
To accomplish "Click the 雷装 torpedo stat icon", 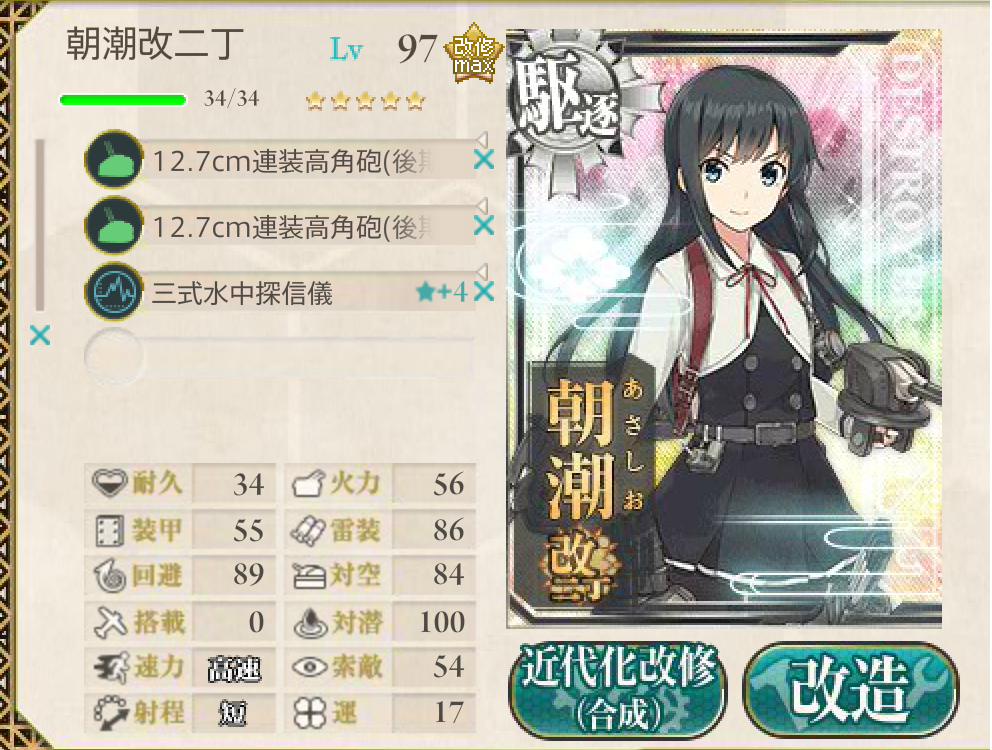I will coord(308,530).
